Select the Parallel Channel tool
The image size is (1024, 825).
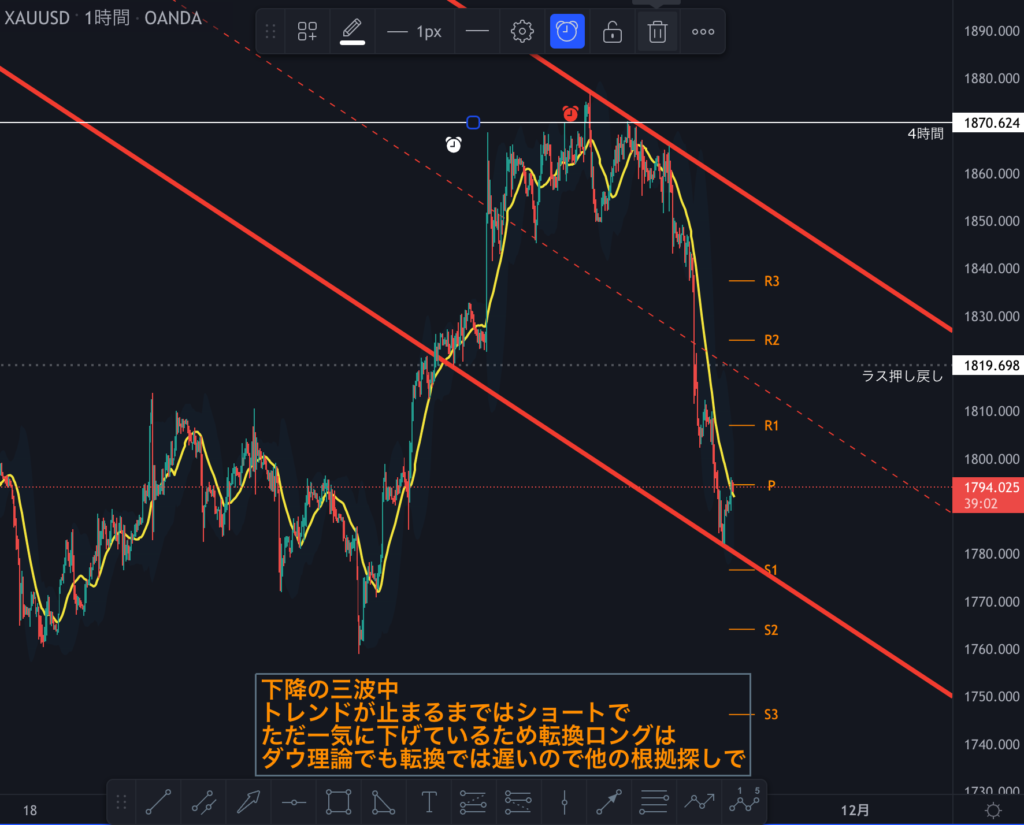pos(204,802)
